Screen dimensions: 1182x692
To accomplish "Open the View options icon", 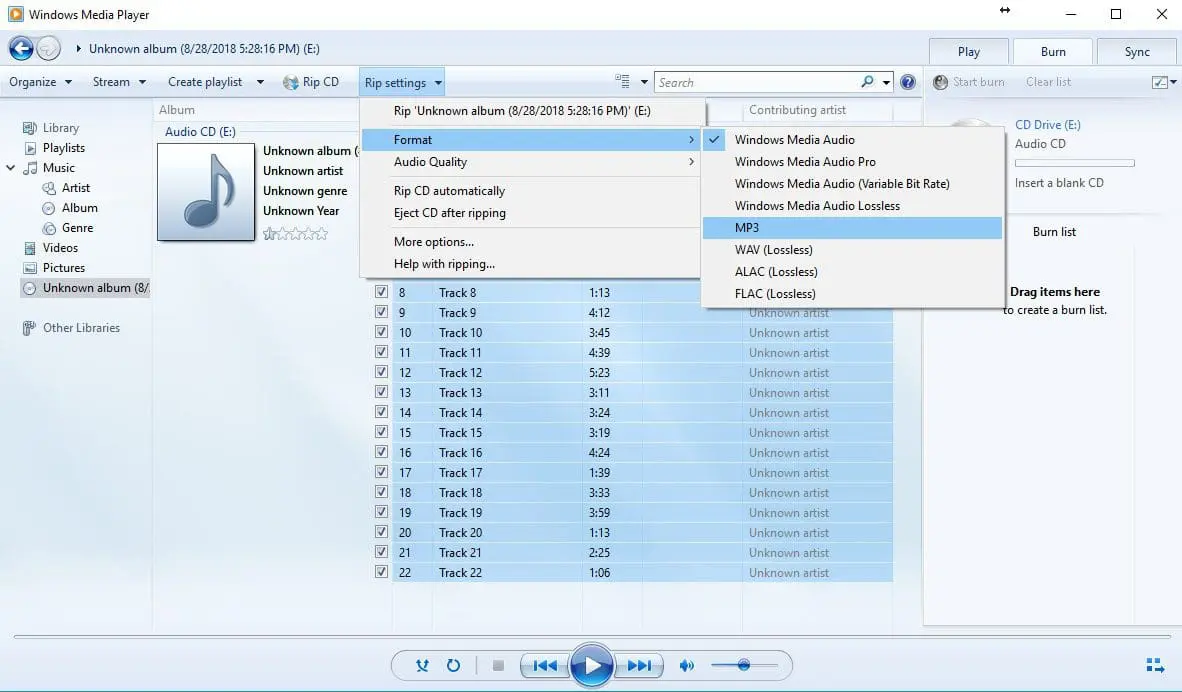I will point(623,81).
